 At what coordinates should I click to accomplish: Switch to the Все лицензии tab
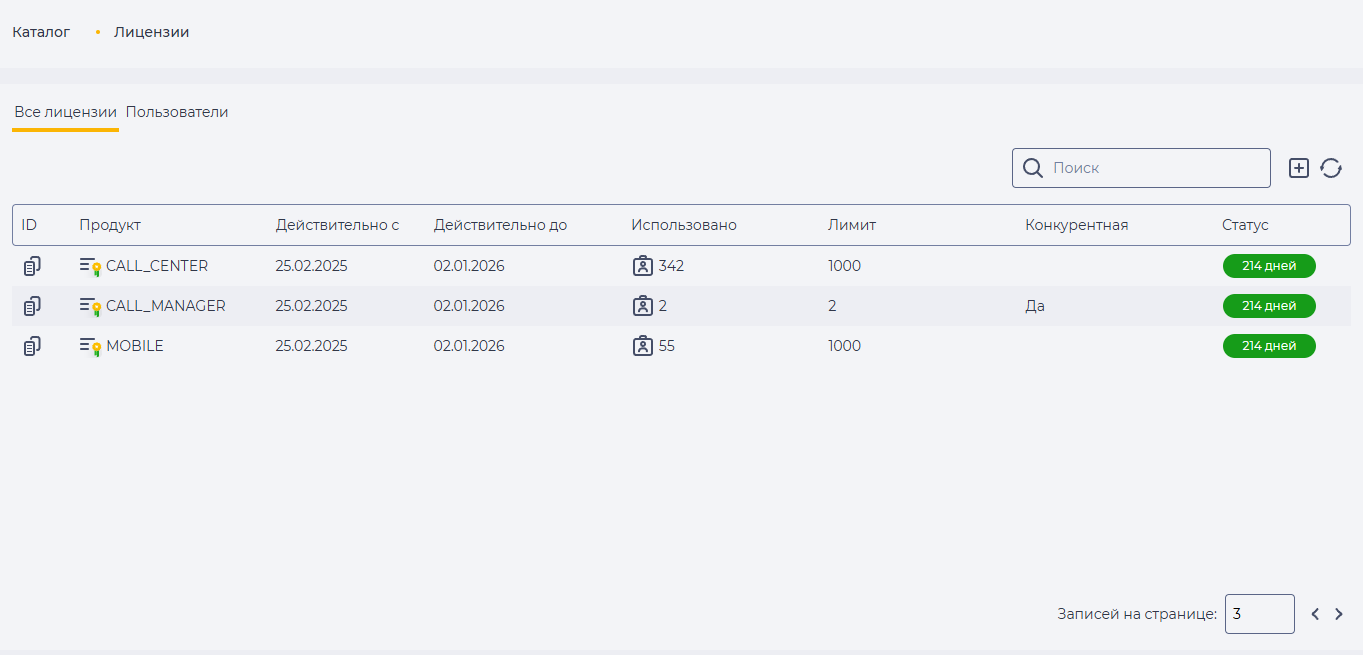click(65, 112)
